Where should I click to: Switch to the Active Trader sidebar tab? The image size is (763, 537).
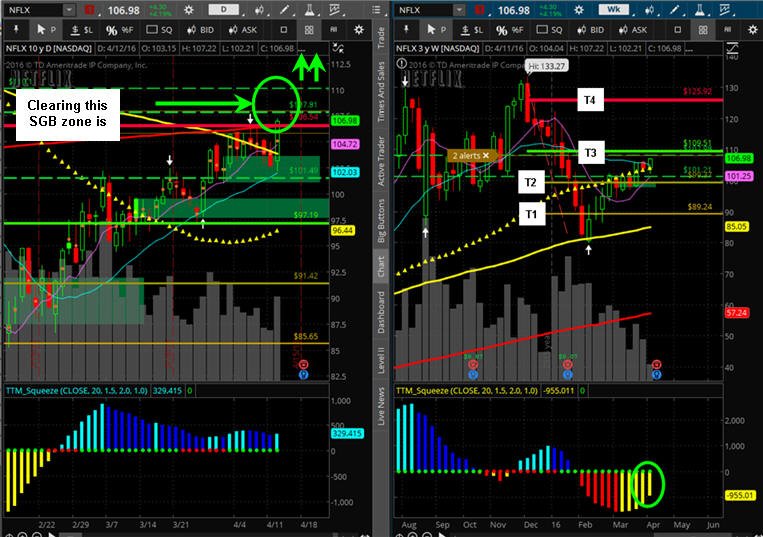point(381,161)
